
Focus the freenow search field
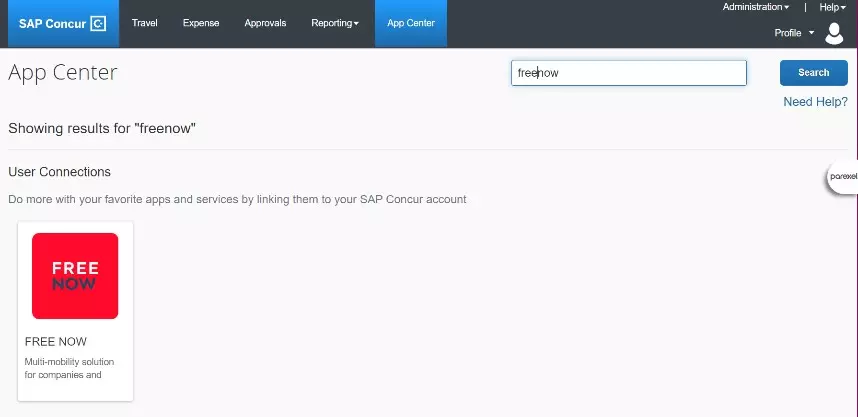tap(629, 73)
